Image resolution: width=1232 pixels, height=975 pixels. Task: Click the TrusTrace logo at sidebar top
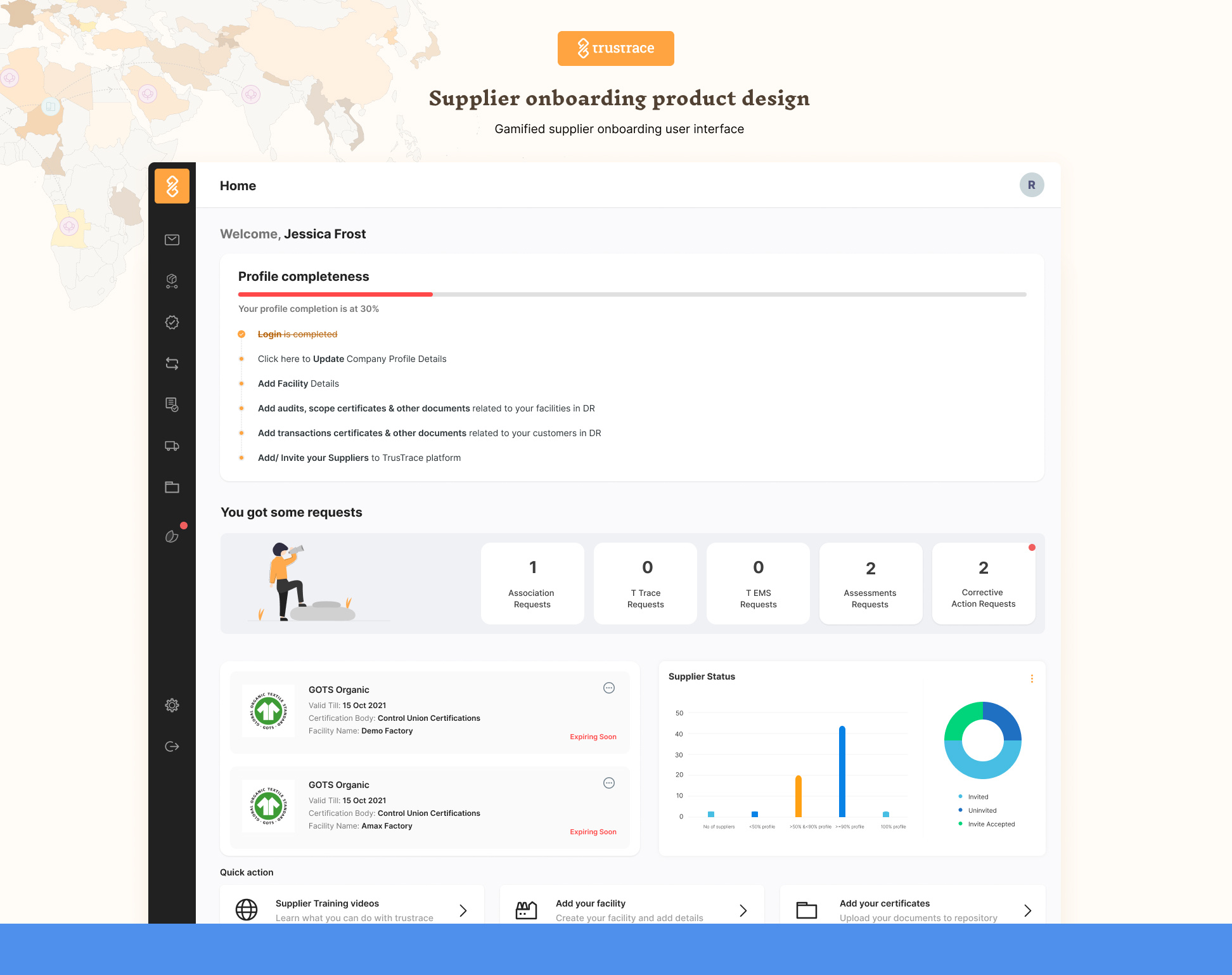[x=172, y=185]
